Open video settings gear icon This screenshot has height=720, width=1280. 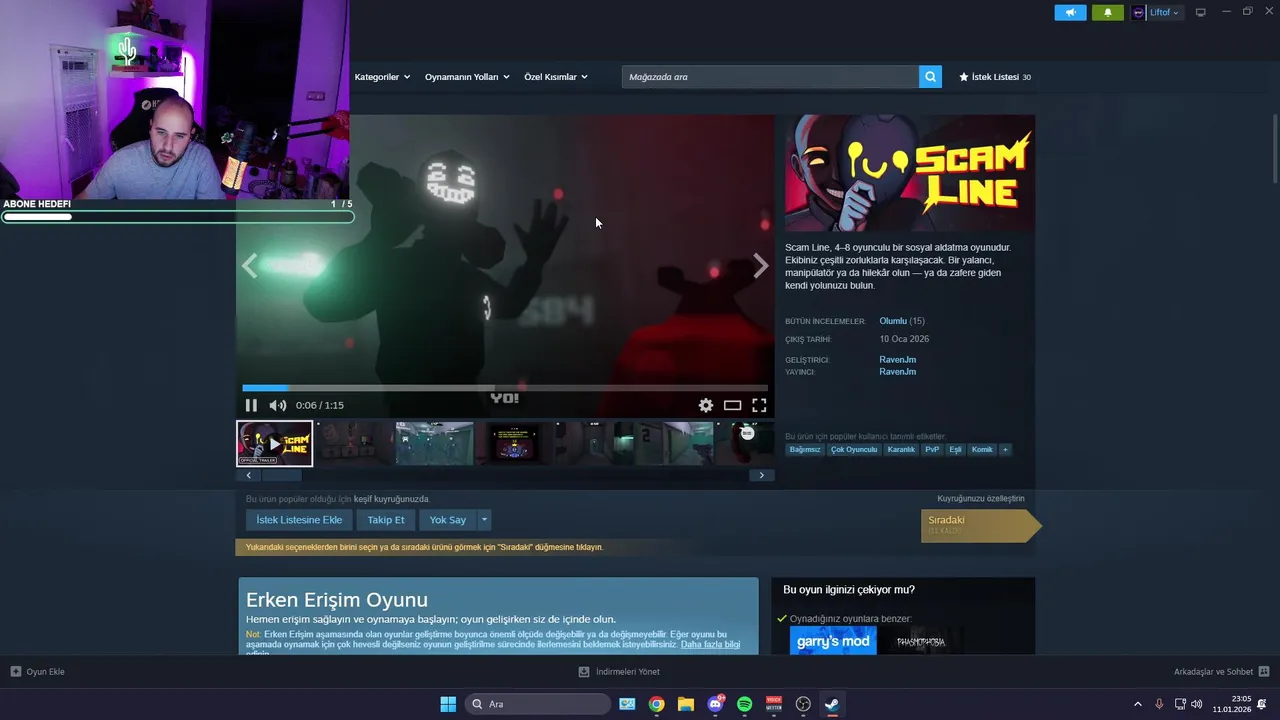[706, 405]
